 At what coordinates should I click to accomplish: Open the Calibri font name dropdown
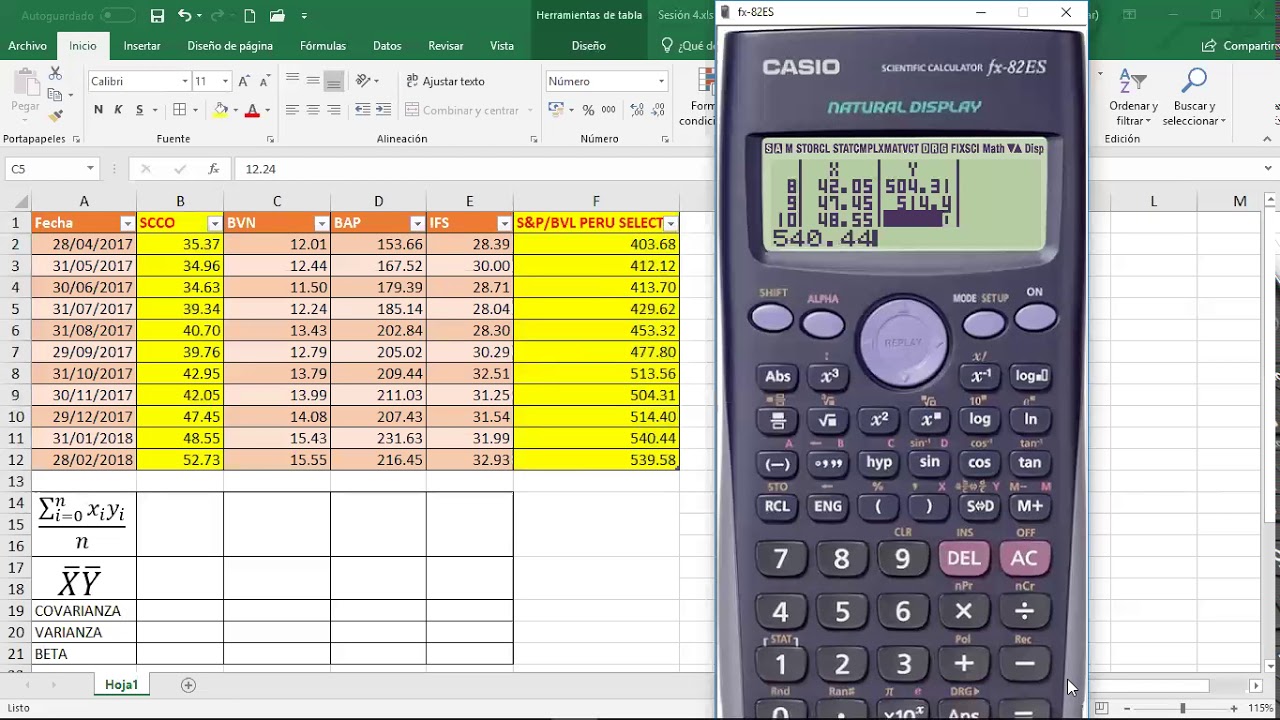[x=185, y=81]
